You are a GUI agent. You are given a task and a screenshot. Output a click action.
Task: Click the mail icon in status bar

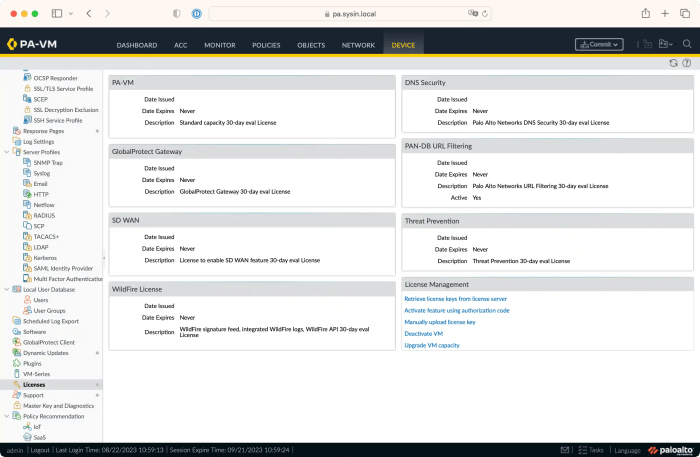coord(565,450)
